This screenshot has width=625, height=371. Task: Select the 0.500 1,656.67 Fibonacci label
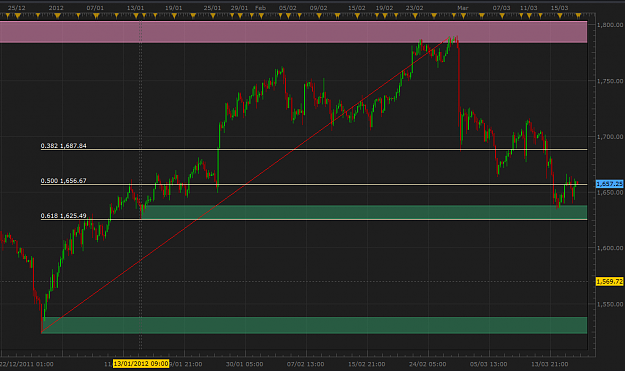(63, 181)
